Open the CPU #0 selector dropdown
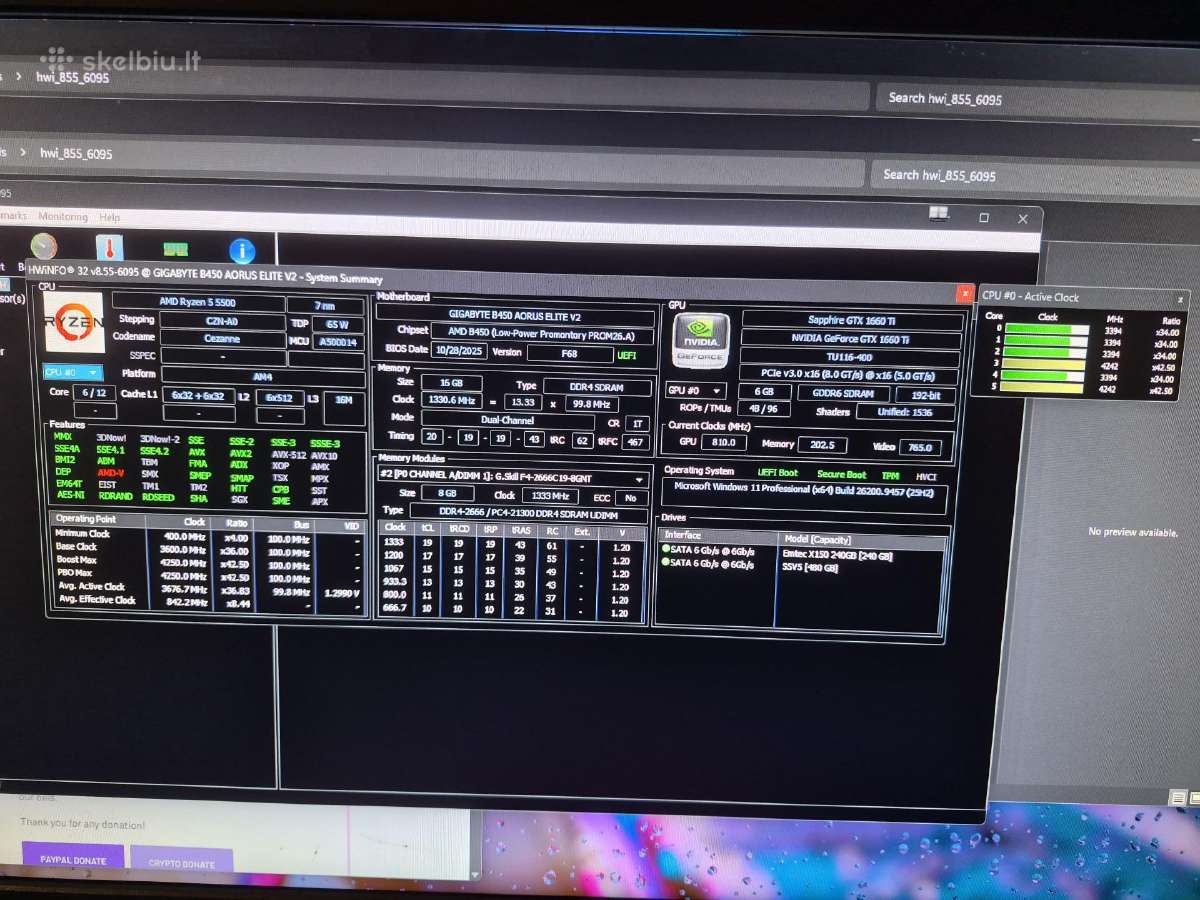The width and height of the screenshot is (1200, 900). (x=72, y=372)
